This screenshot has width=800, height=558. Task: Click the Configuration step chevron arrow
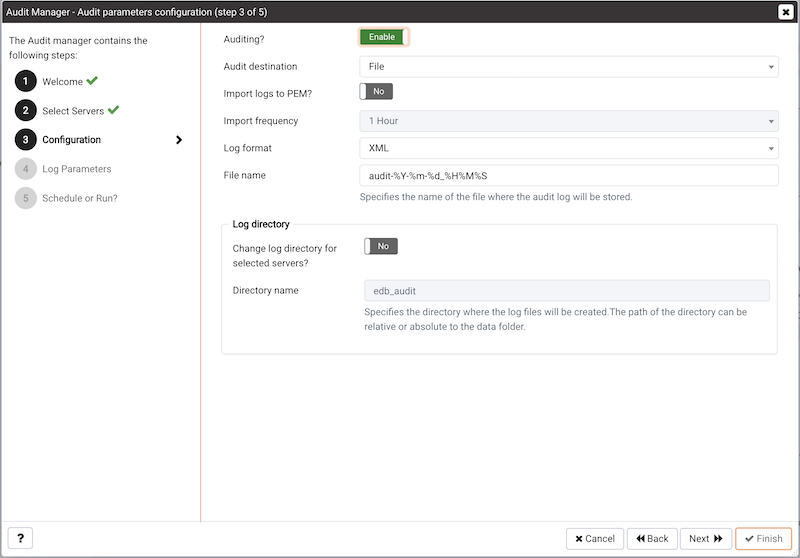coord(179,140)
